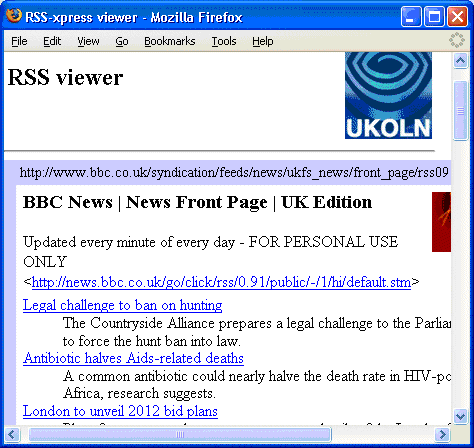Open the File menu
Viewport: 474px width, 448px height.
click(19, 41)
